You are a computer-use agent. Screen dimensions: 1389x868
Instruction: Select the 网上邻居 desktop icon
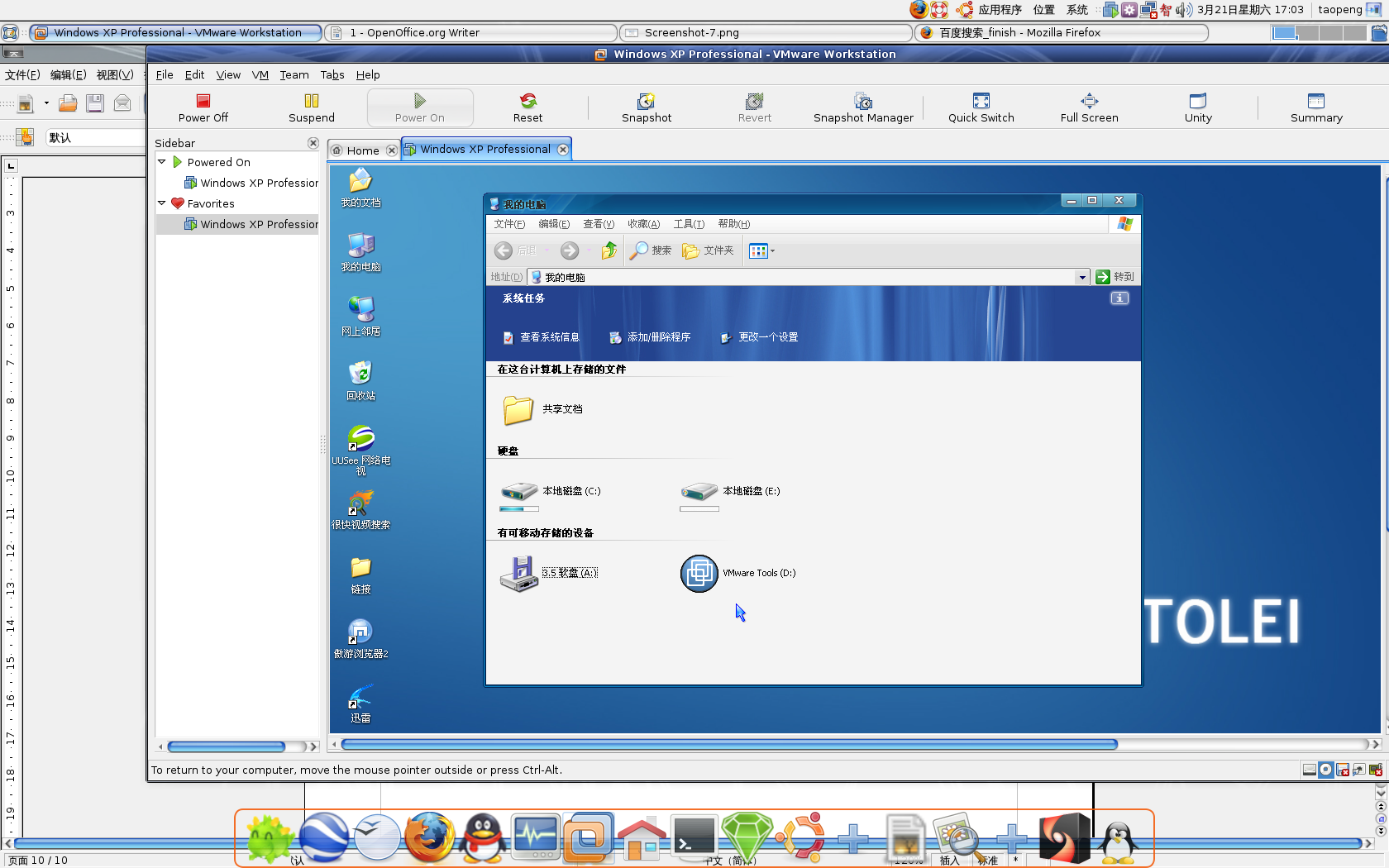pos(360,317)
